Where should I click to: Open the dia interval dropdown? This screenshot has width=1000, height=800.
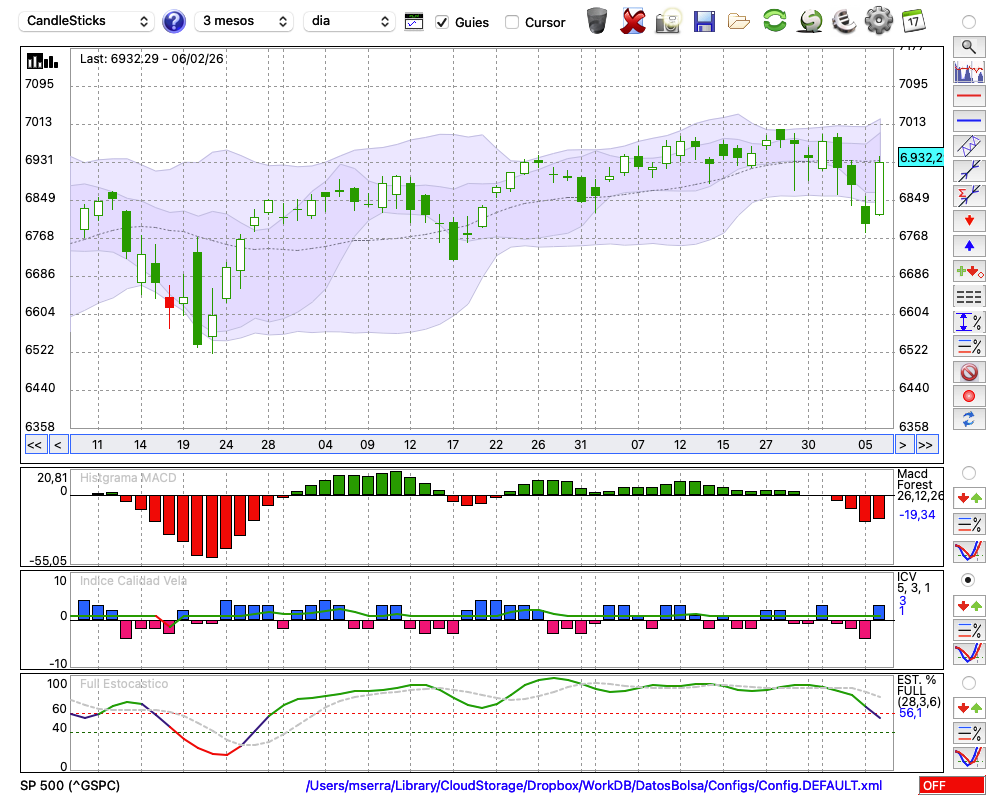349,21
